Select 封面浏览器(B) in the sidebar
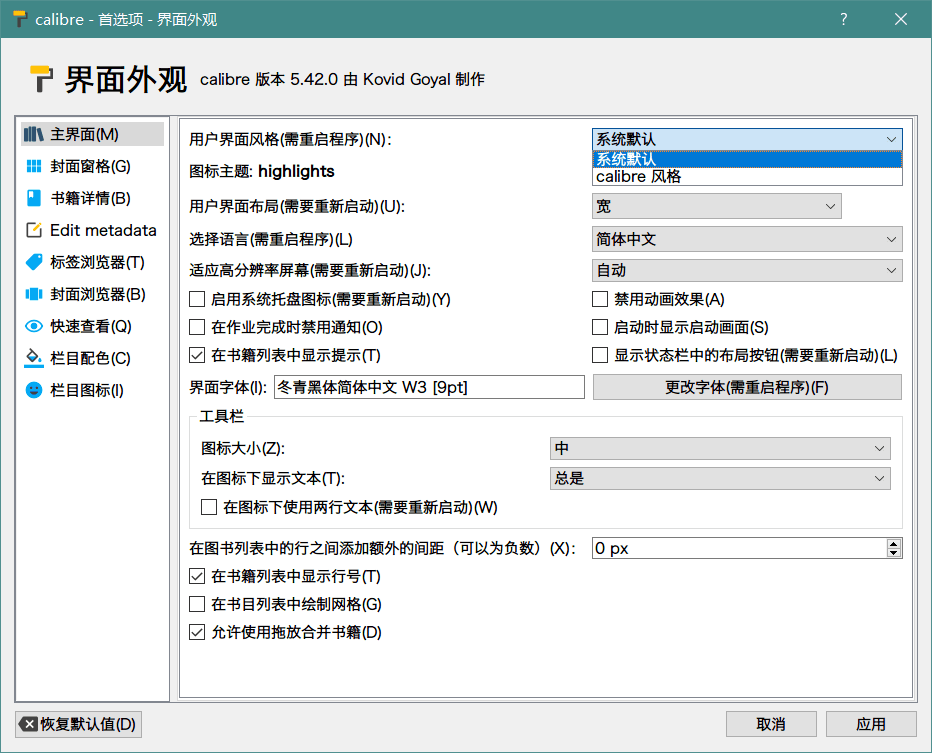This screenshot has width=932, height=753. (92, 294)
